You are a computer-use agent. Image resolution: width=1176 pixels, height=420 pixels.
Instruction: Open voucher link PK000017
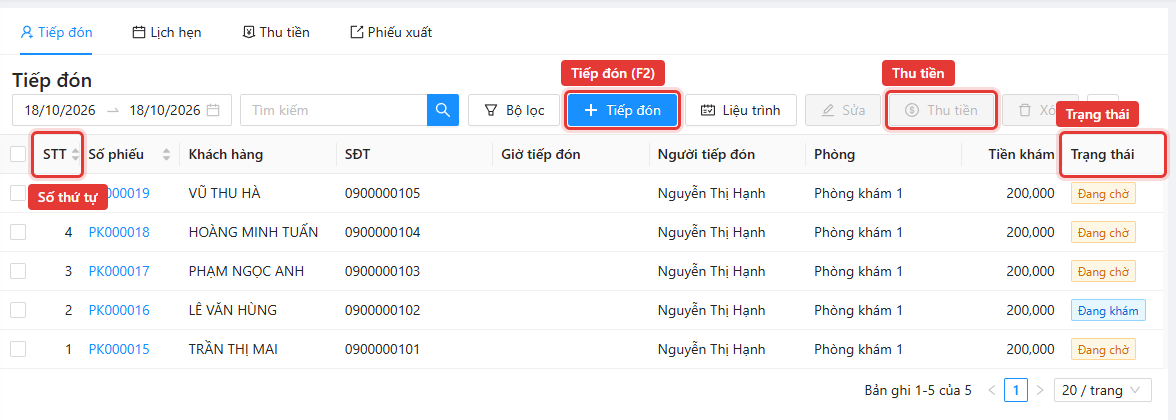click(119, 271)
